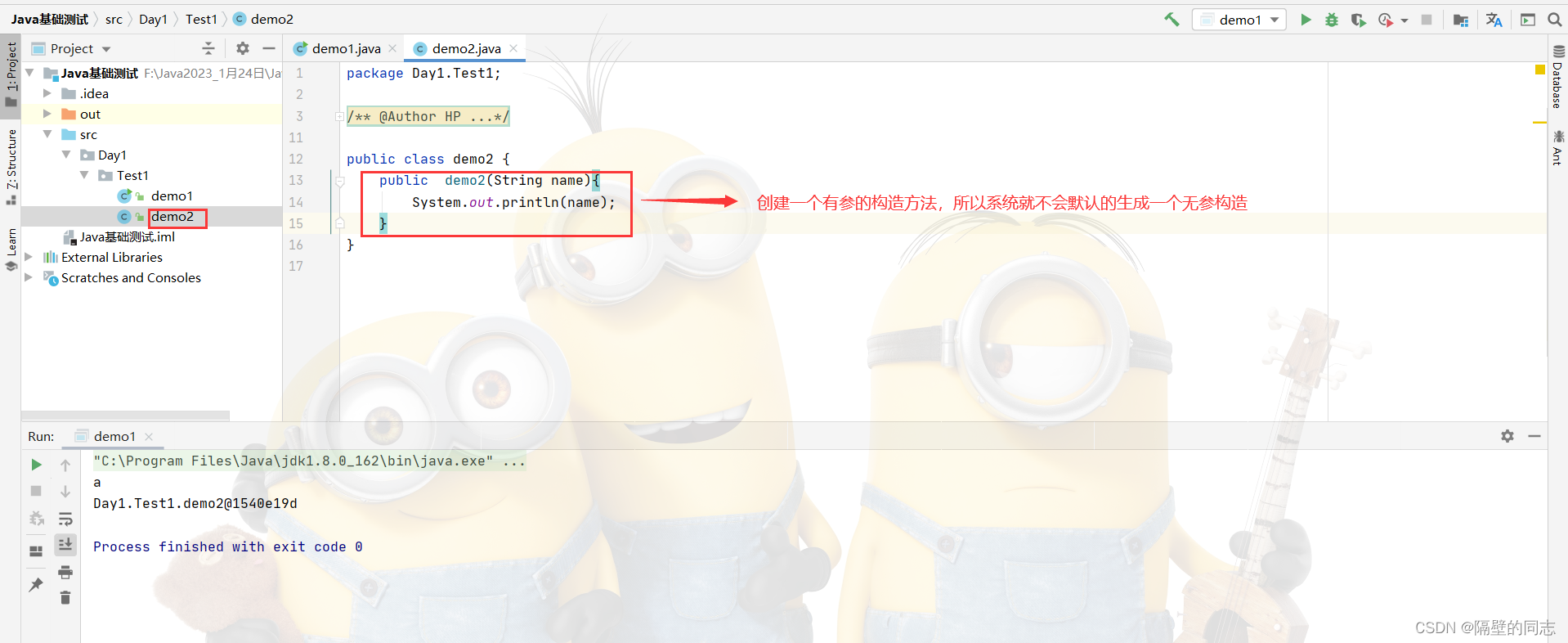Image resolution: width=1568 pixels, height=643 pixels.
Task: Click the yellow inspection status indicator
Action: click(1540, 70)
